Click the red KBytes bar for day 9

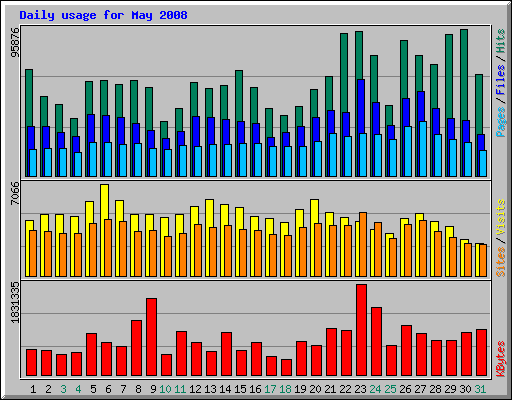click(152, 337)
